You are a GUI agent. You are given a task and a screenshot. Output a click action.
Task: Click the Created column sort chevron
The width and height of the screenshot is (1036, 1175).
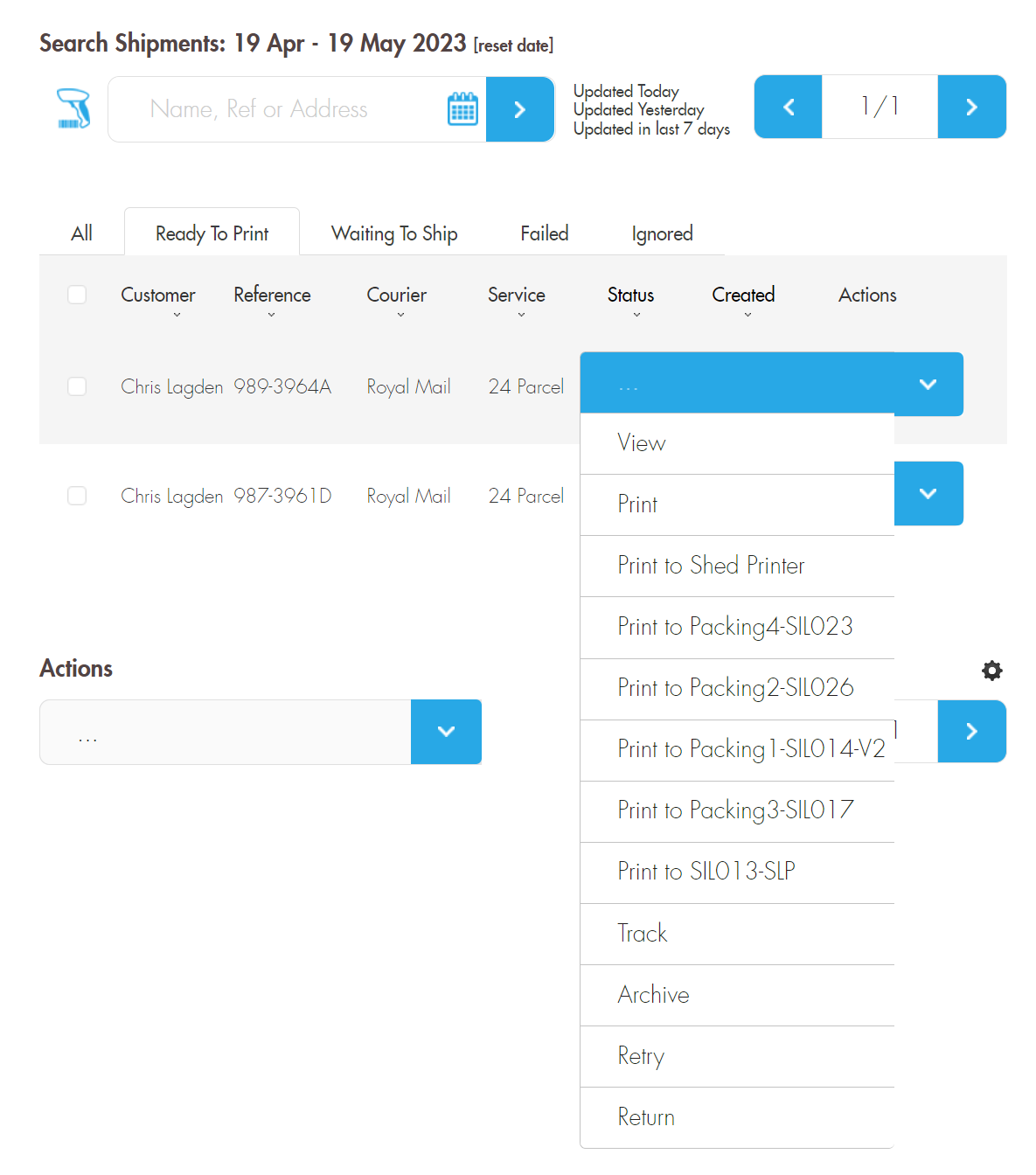click(747, 315)
